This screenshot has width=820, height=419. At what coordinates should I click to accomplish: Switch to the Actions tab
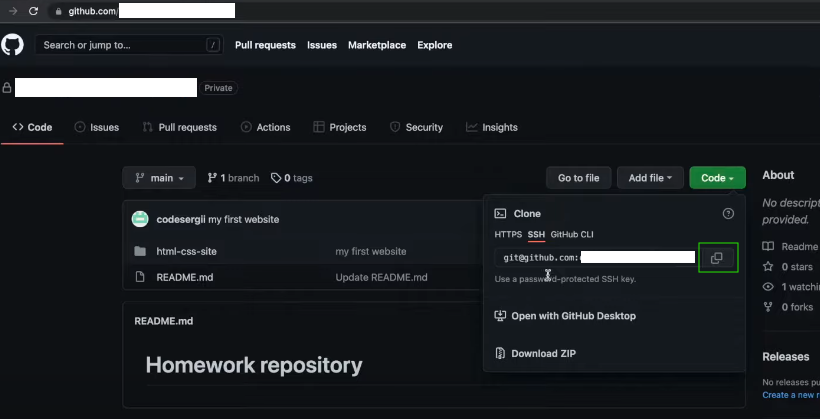[x=265, y=127]
